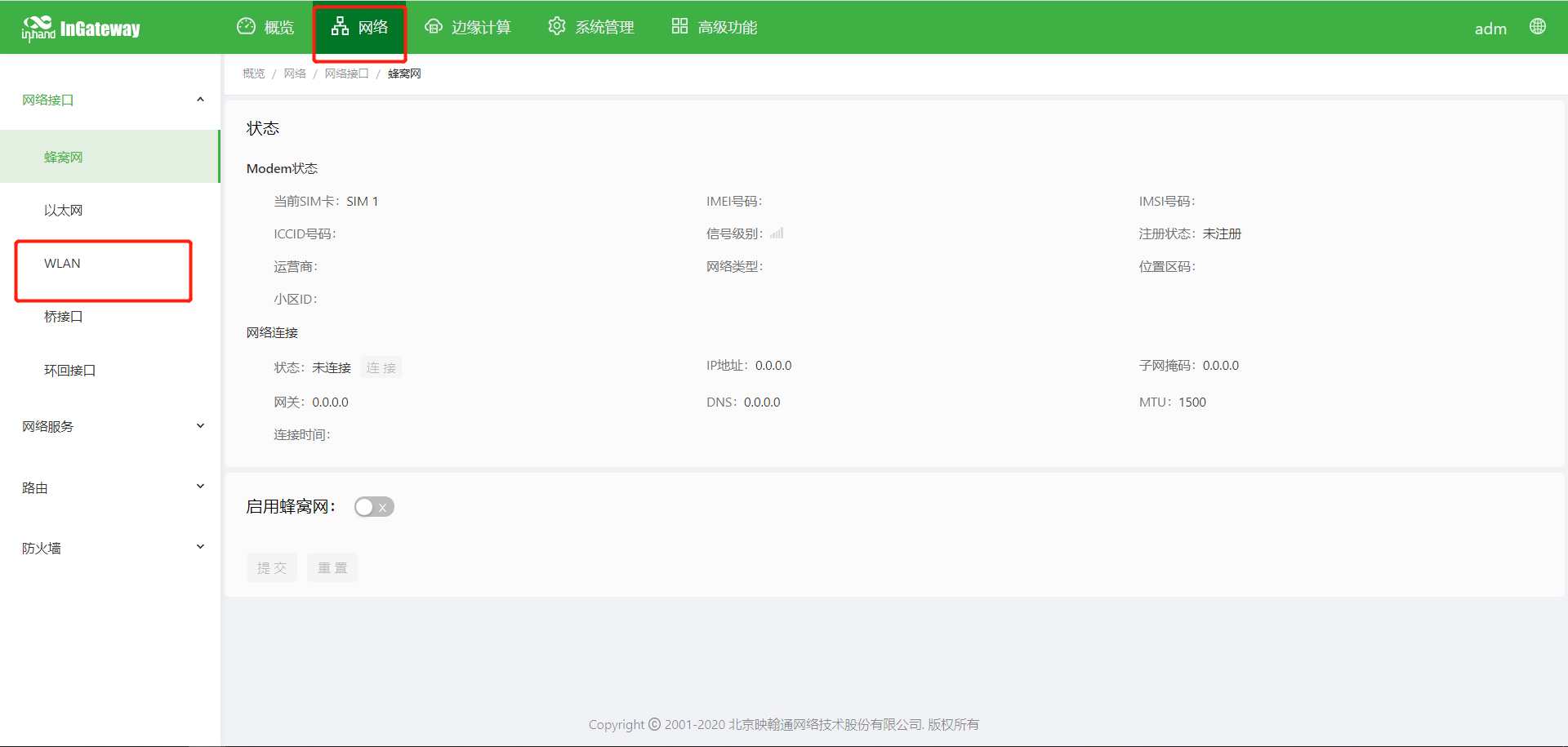Screen dimensions: 1568x747
Task: Click the 边缘计算 edge computing icon
Action: click(434, 26)
